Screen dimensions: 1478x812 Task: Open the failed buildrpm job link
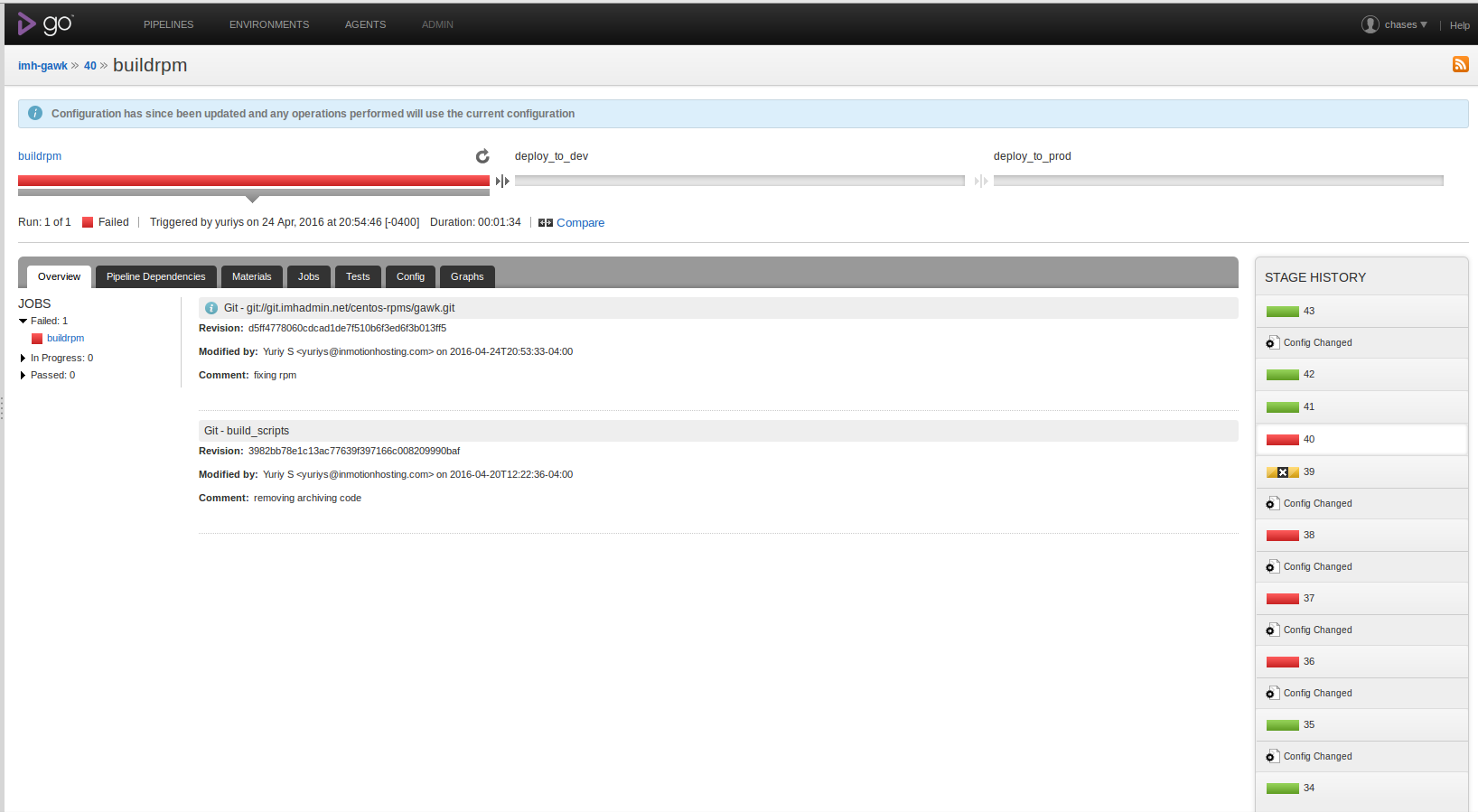point(65,339)
